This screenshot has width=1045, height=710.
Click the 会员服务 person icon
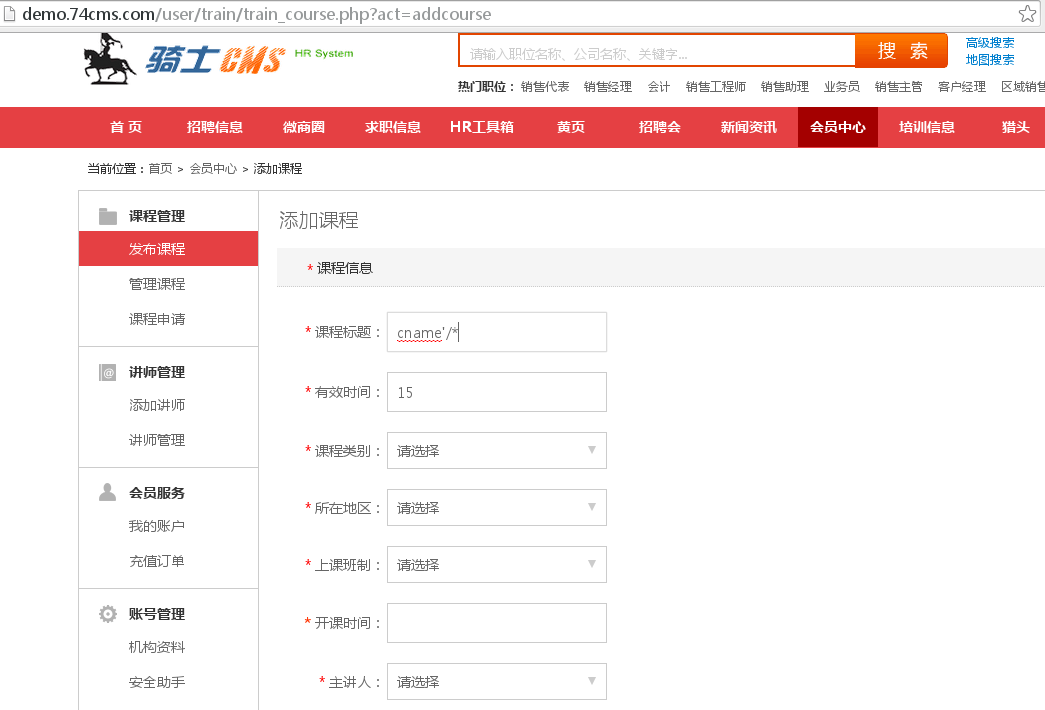[x=107, y=492]
